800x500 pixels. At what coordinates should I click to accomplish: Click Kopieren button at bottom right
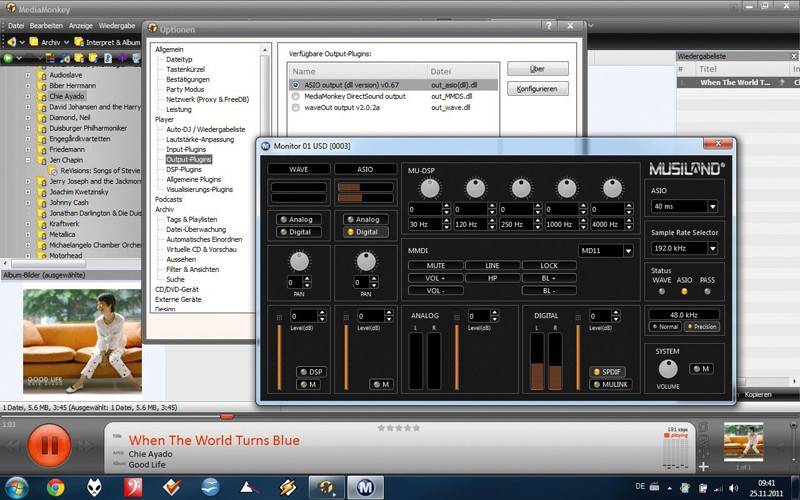758,394
